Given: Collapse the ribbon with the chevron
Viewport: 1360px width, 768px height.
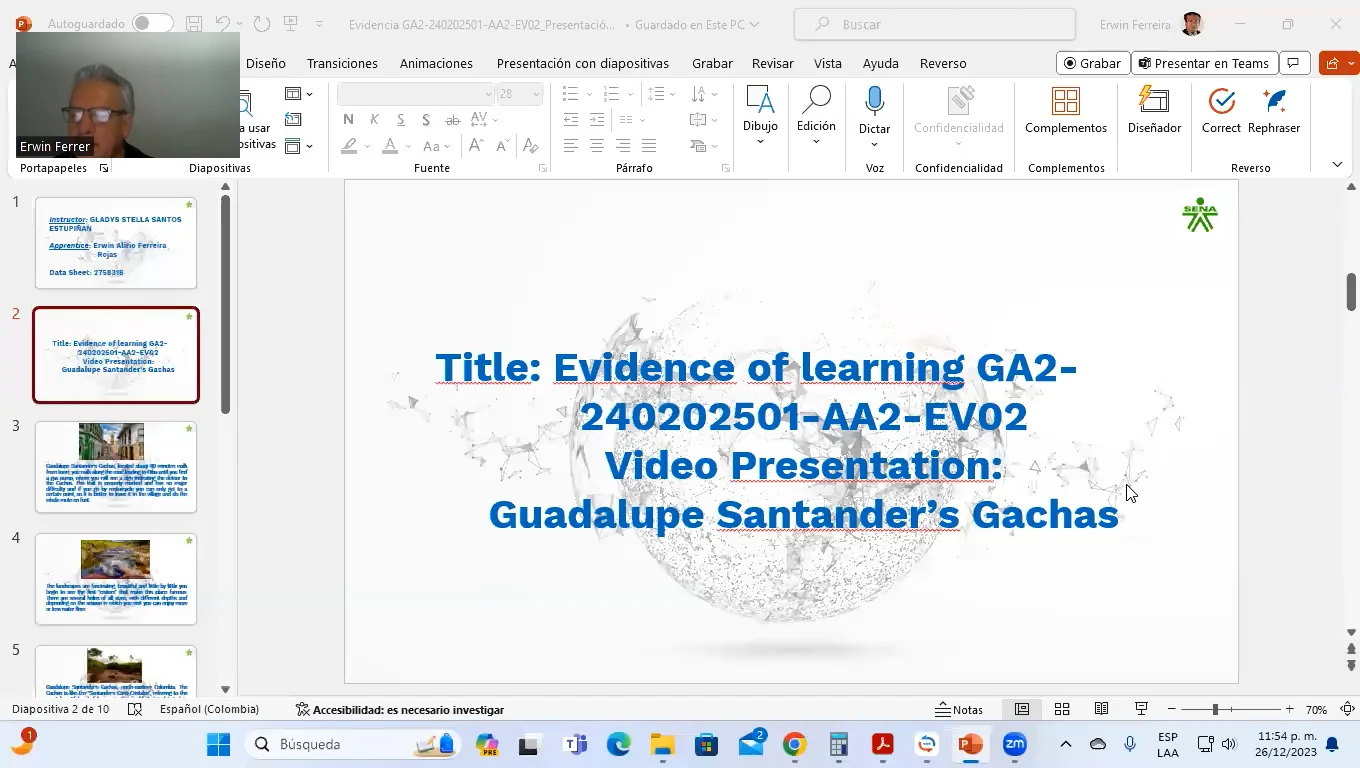Looking at the screenshot, I should (1337, 165).
